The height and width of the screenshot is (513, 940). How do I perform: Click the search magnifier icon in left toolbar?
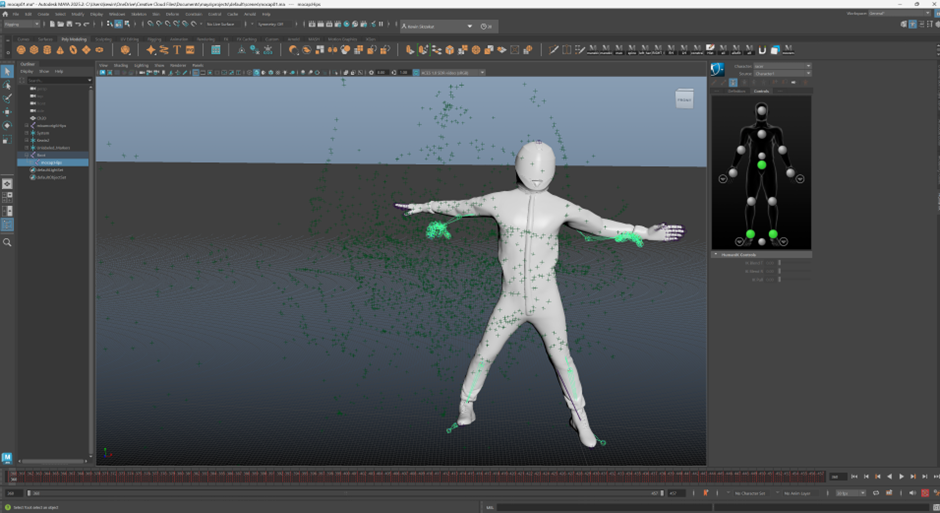(7, 242)
